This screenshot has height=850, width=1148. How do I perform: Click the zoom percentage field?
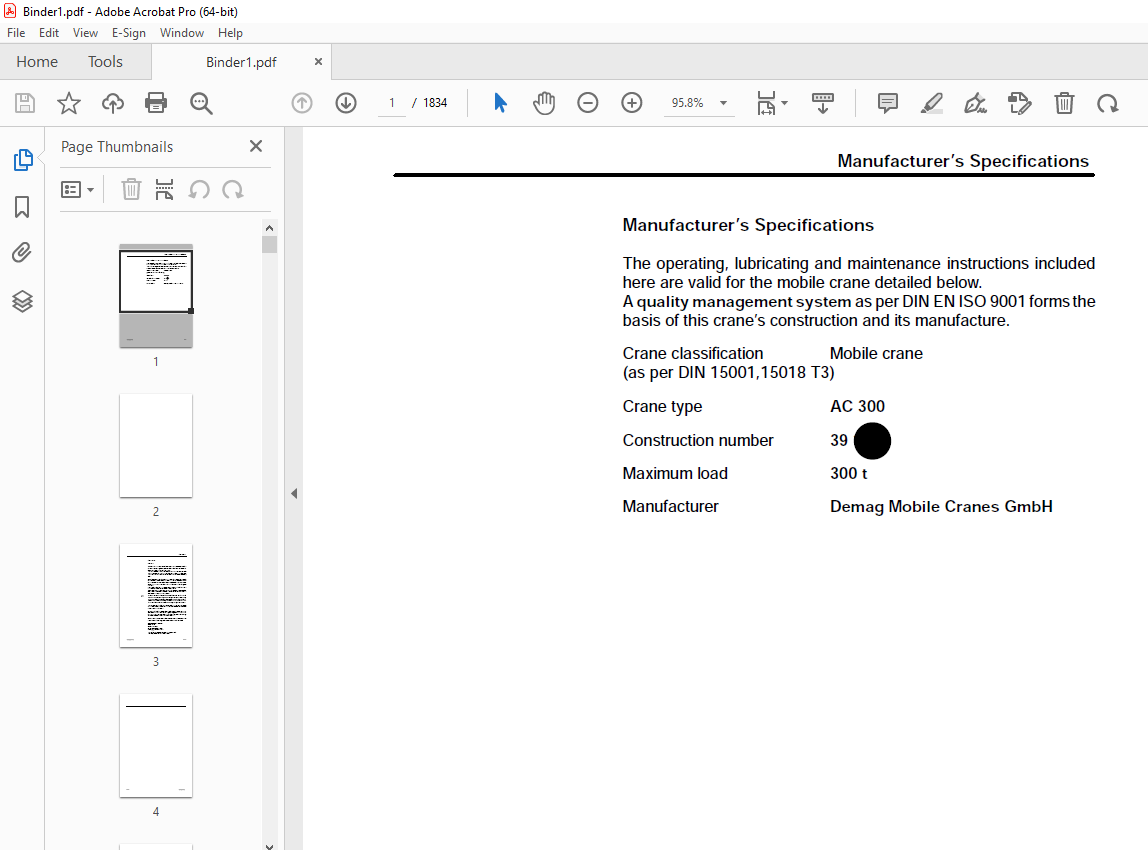pyautogui.click(x=688, y=103)
